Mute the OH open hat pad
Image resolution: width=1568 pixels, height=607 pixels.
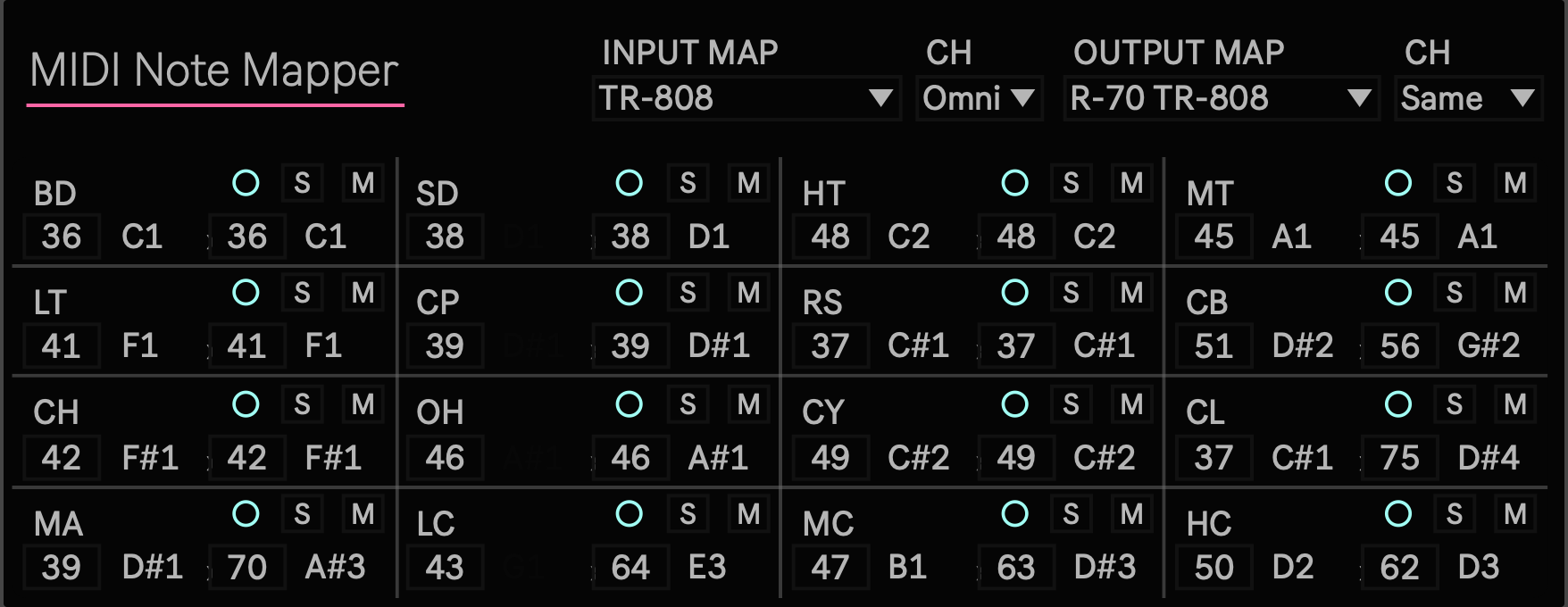click(748, 404)
